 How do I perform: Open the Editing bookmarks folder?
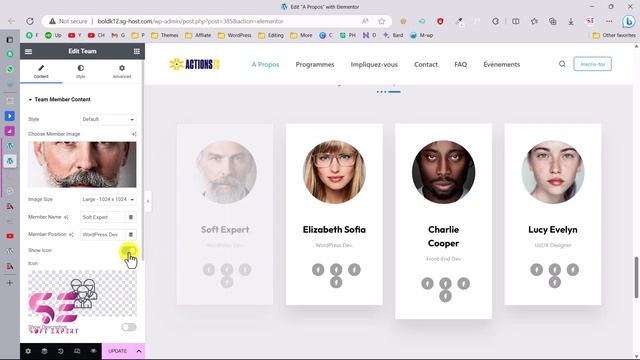[x=271, y=36]
